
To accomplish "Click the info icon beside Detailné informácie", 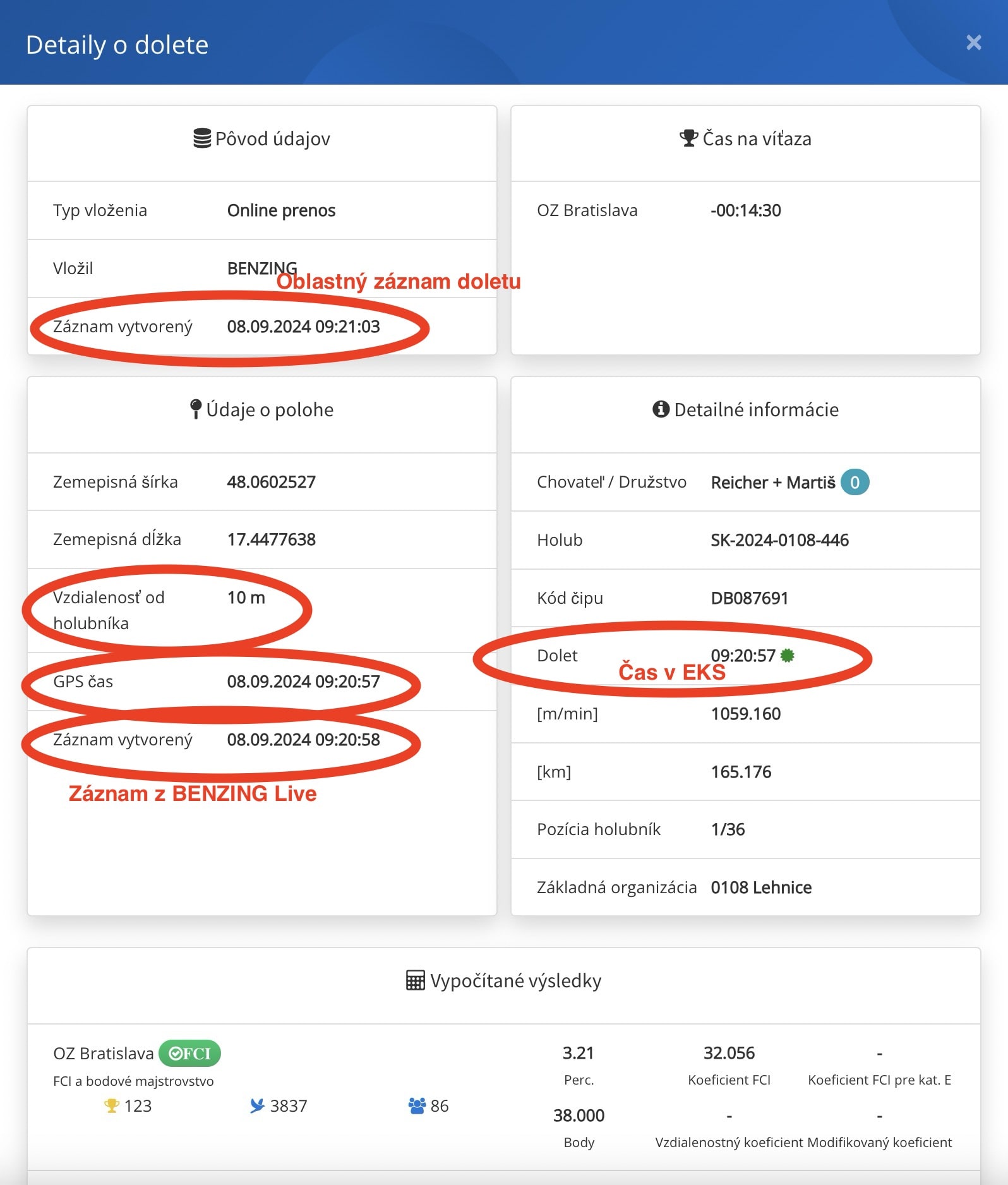I will pyautogui.click(x=661, y=409).
